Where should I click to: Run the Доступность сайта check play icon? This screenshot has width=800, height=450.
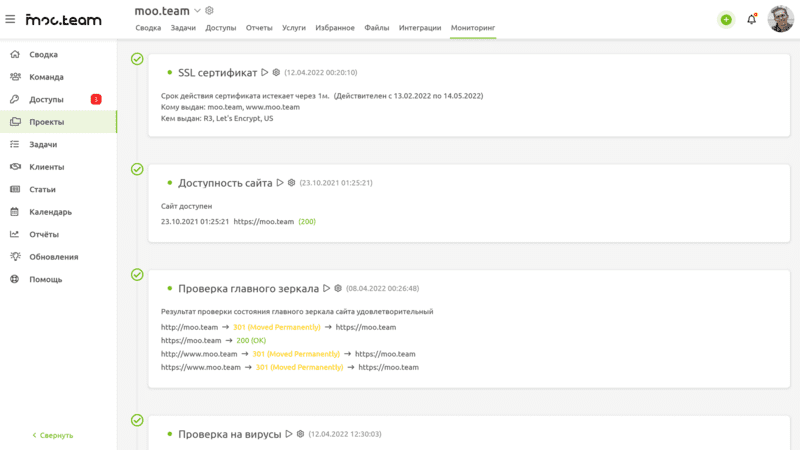[x=280, y=183]
